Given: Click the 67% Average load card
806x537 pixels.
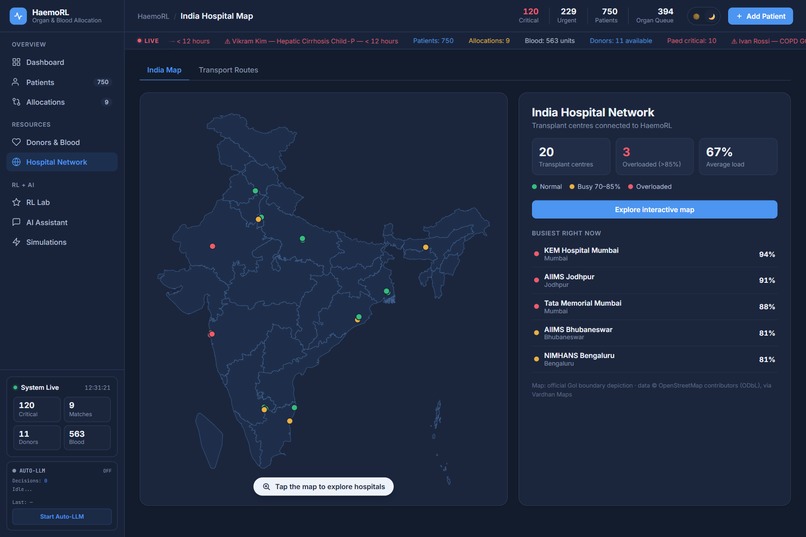Looking at the screenshot, I should click(x=738, y=156).
